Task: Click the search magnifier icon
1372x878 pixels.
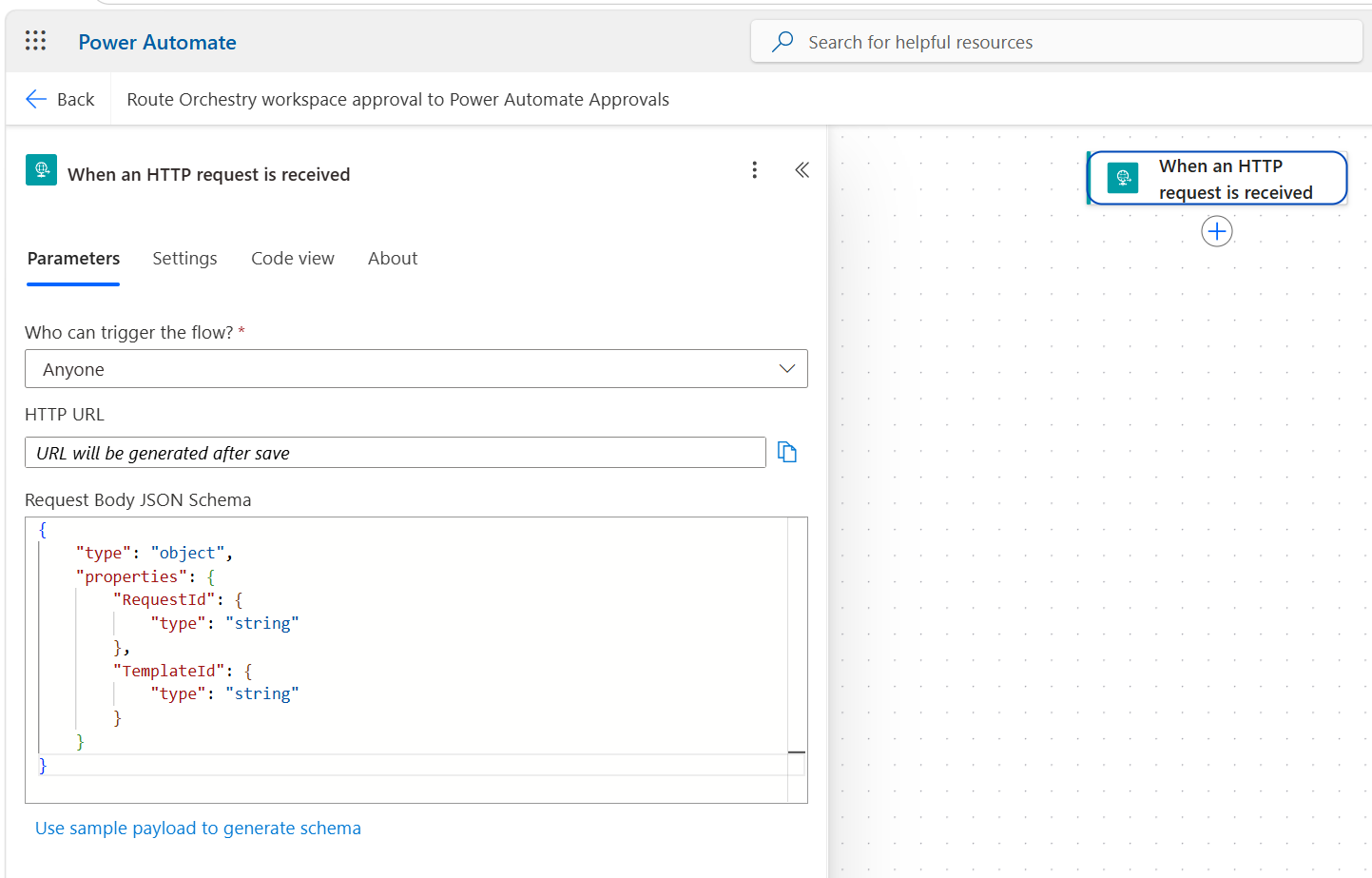Action: [783, 42]
